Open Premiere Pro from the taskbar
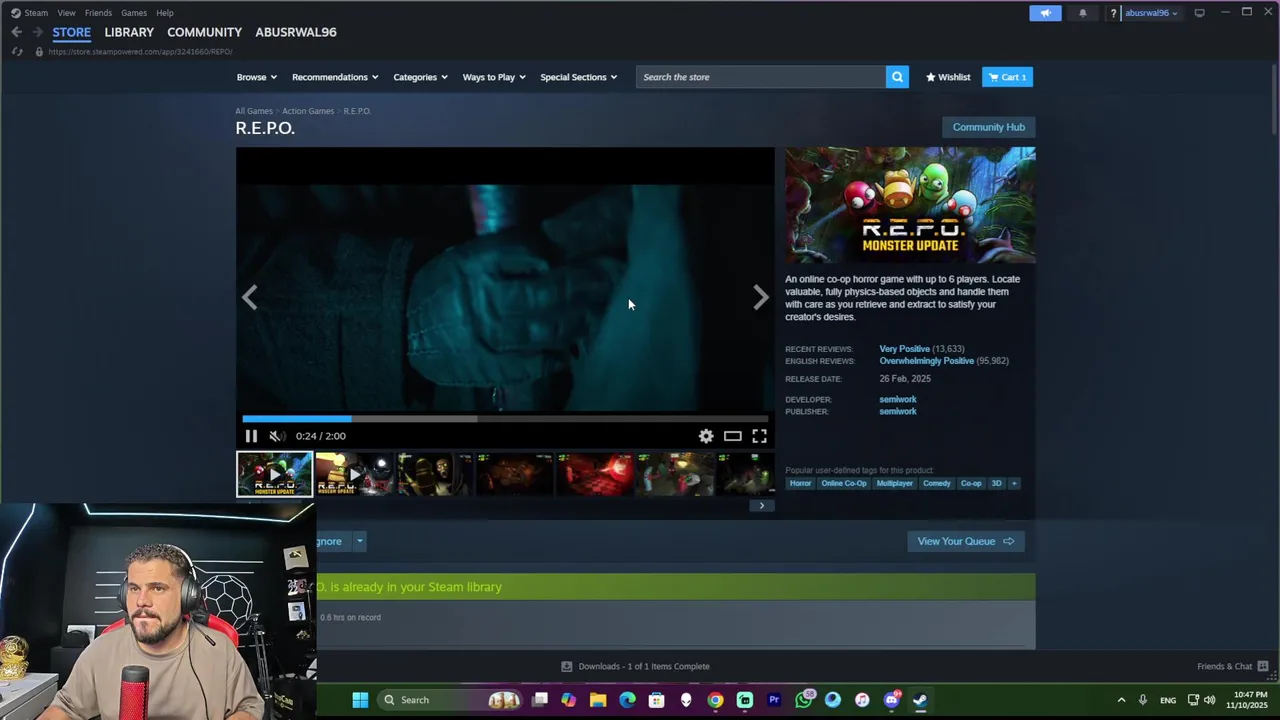The width and height of the screenshot is (1280, 720). pos(774,700)
